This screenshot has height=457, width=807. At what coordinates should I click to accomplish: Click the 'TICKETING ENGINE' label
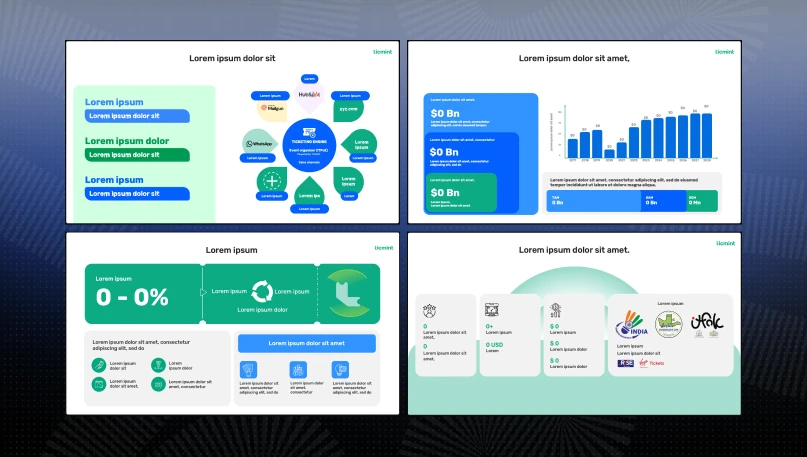coord(309,142)
